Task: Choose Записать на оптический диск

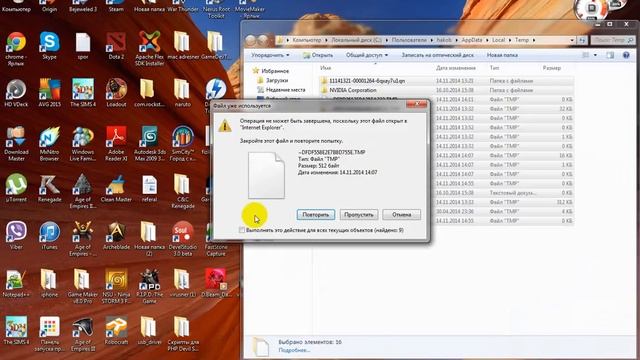Action: pos(438,55)
